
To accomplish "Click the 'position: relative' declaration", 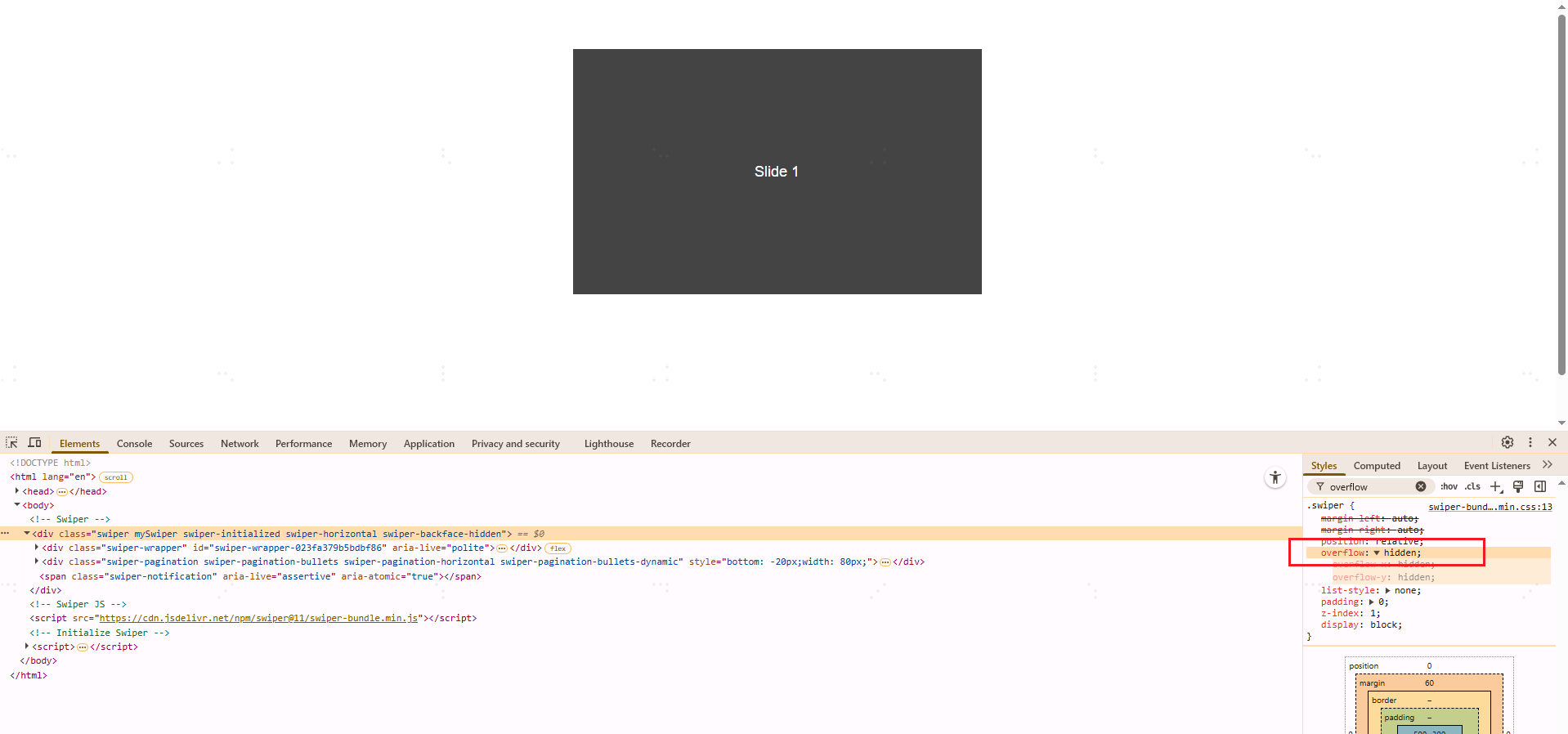I will click(1372, 541).
